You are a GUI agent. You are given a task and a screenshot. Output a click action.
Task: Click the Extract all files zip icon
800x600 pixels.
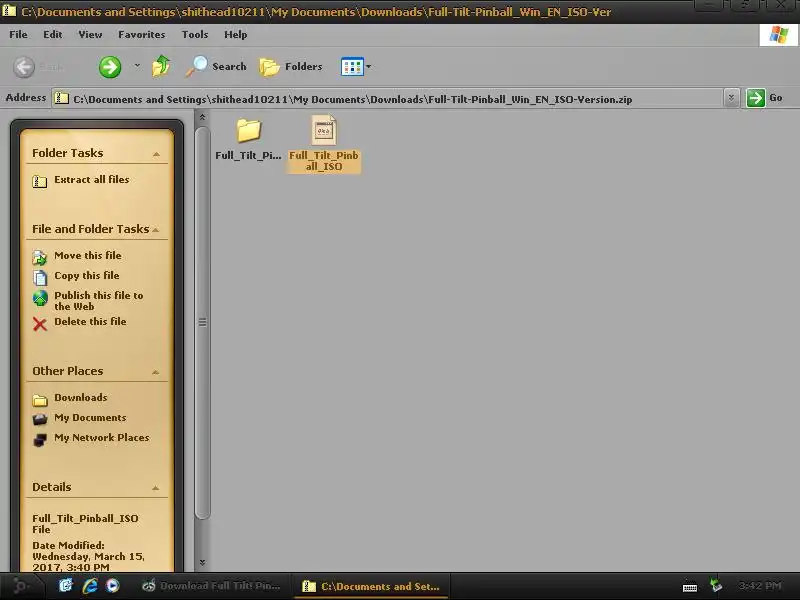pos(40,181)
